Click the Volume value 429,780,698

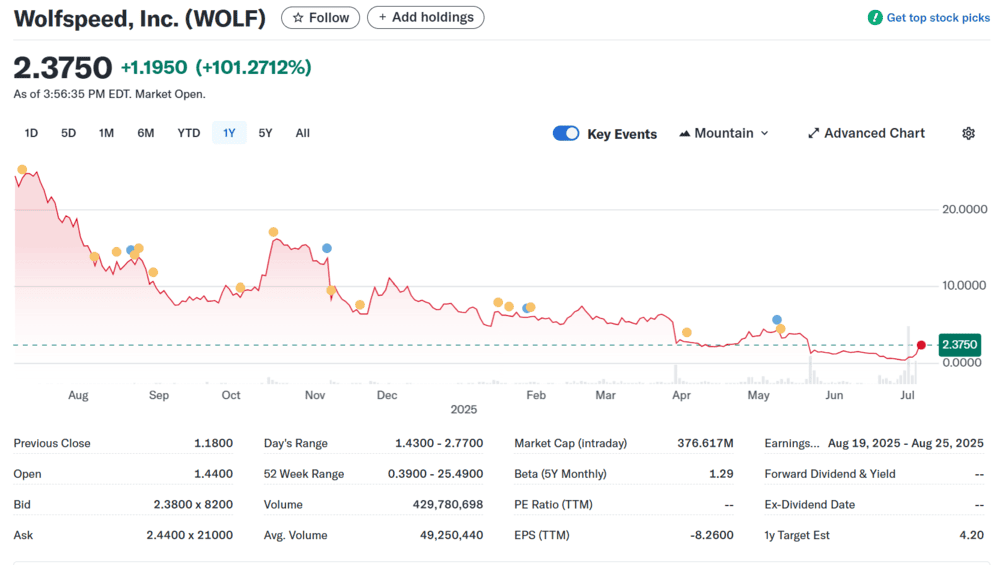coord(448,504)
